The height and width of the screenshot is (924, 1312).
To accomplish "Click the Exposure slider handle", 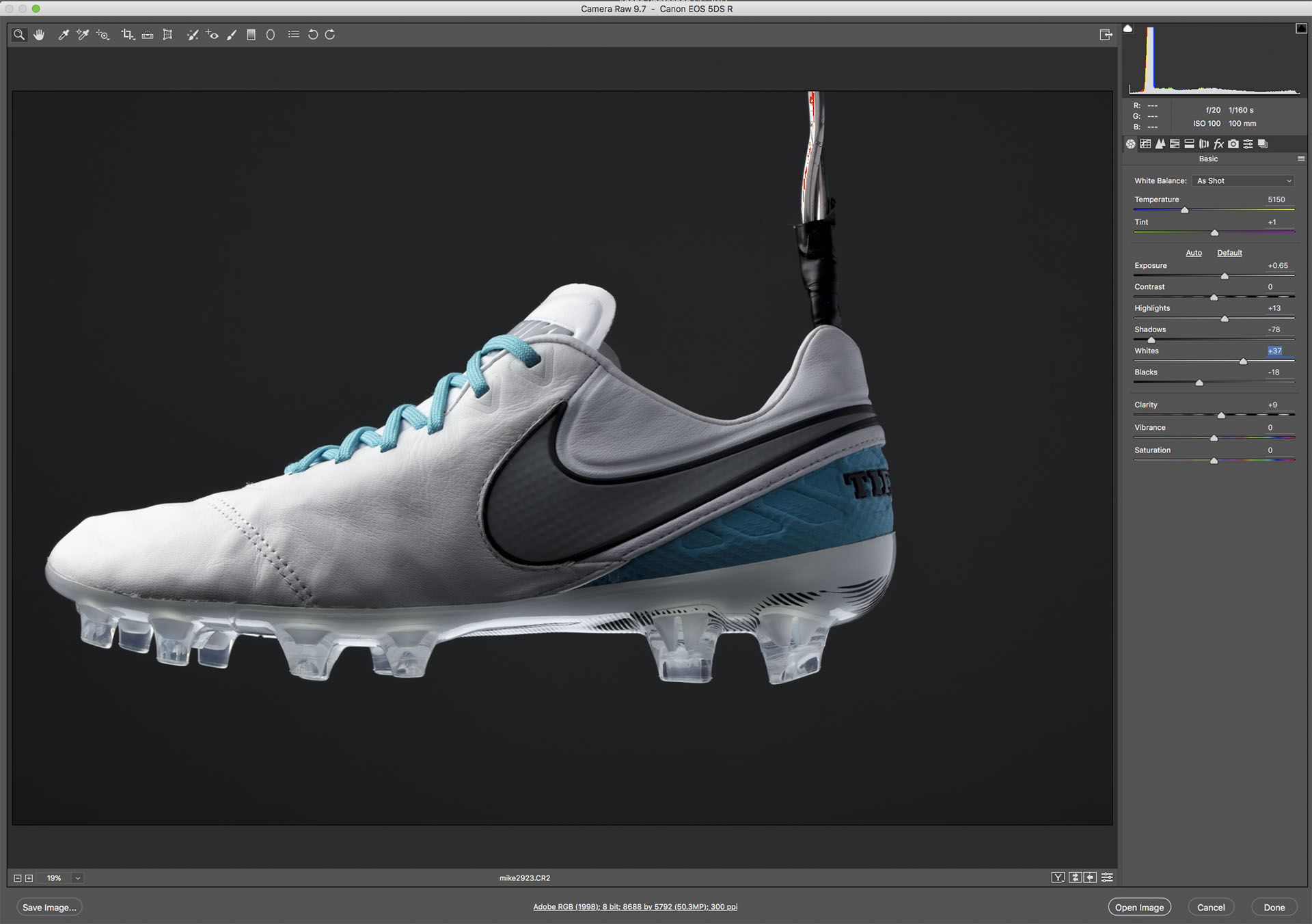I will 1225,276.
